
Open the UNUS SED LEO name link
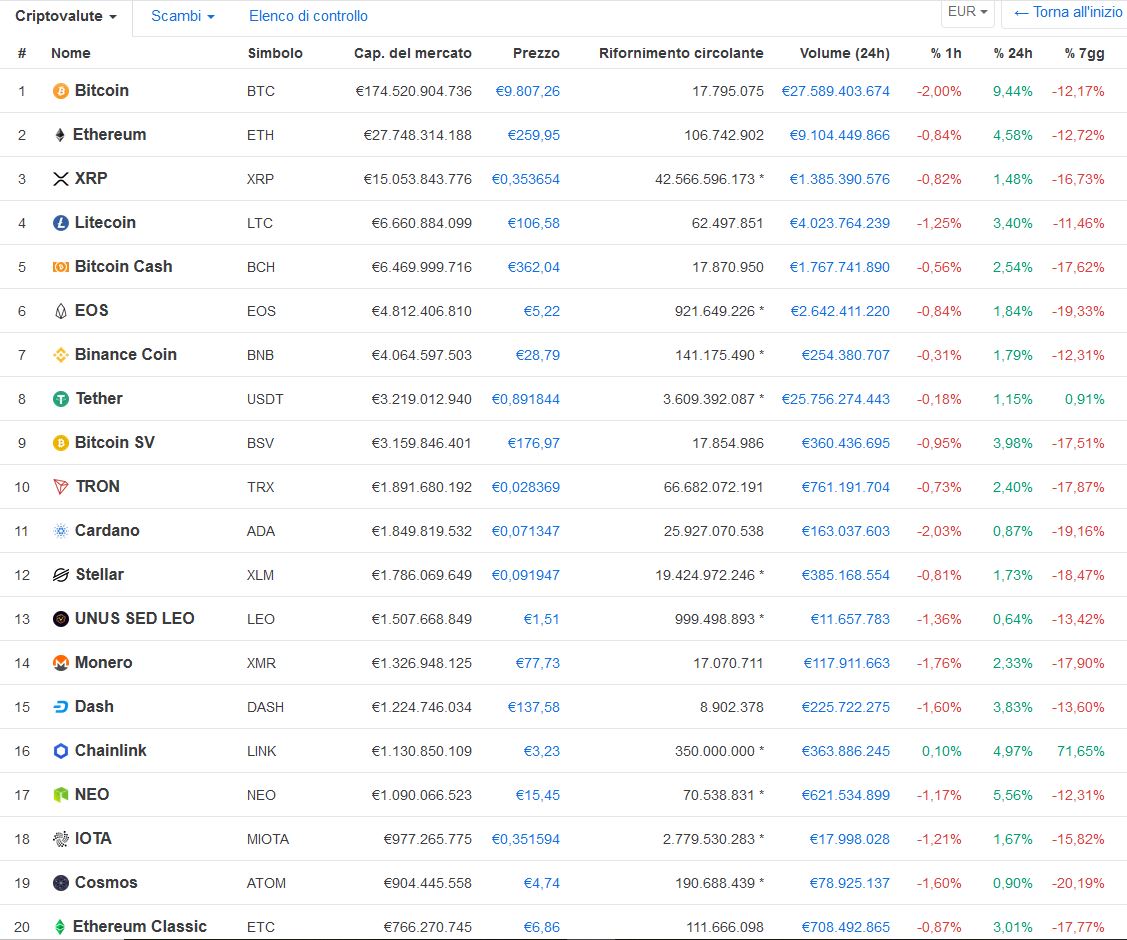coord(134,618)
